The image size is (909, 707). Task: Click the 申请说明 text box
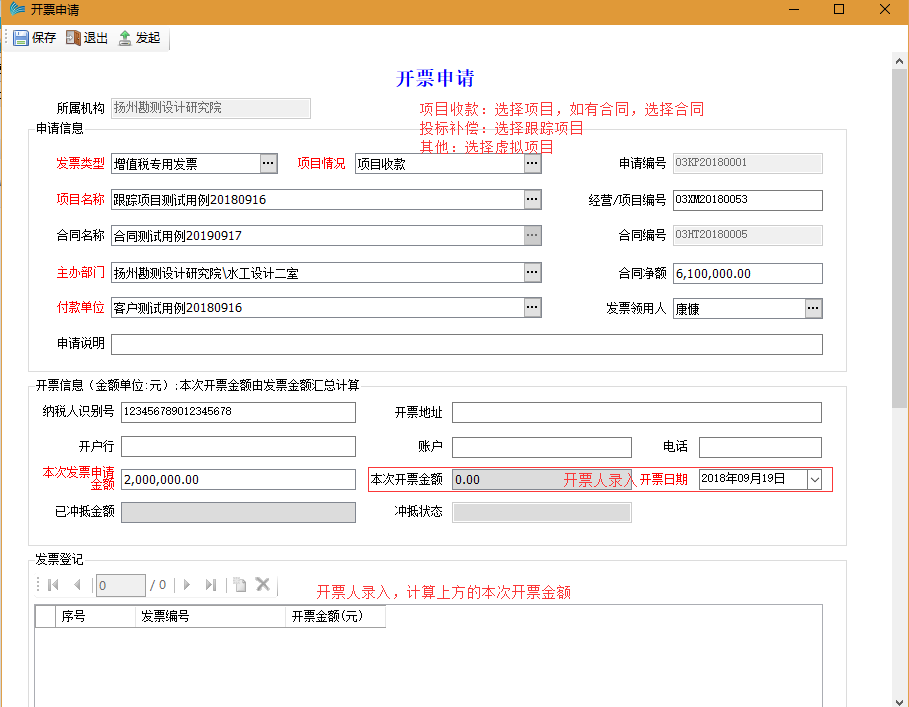coord(467,344)
